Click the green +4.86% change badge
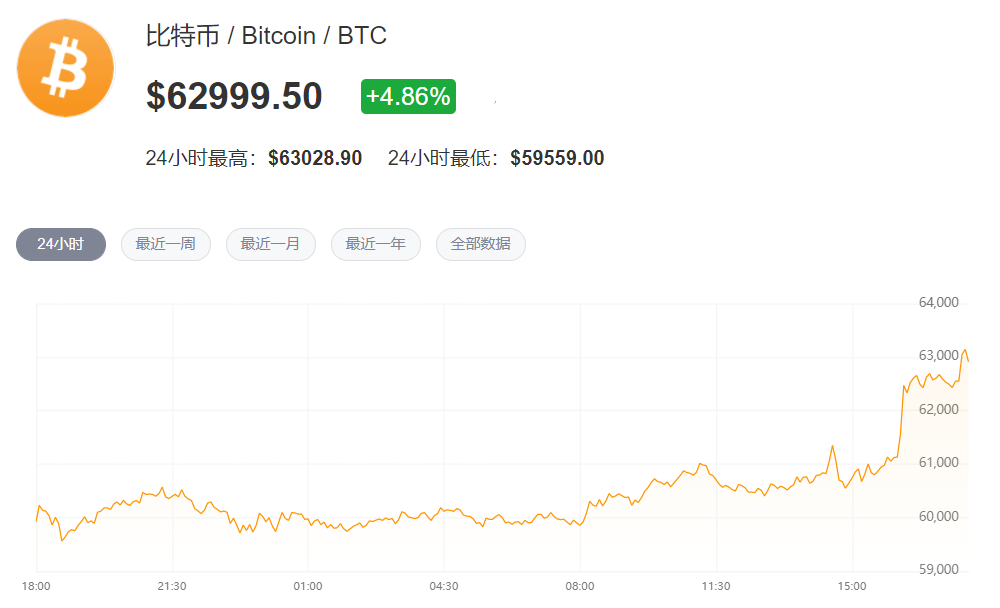This screenshot has width=1000, height=608. coord(408,97)
